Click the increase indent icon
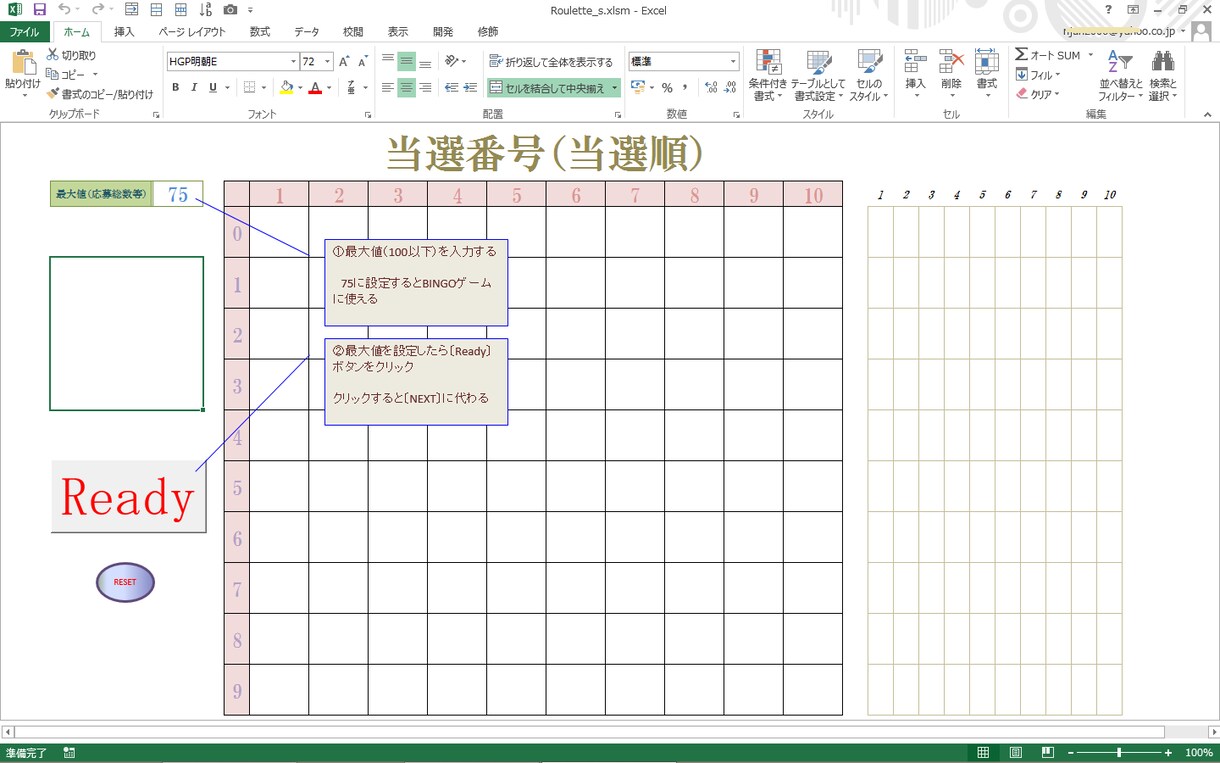1220x763 pixels. 470,88
